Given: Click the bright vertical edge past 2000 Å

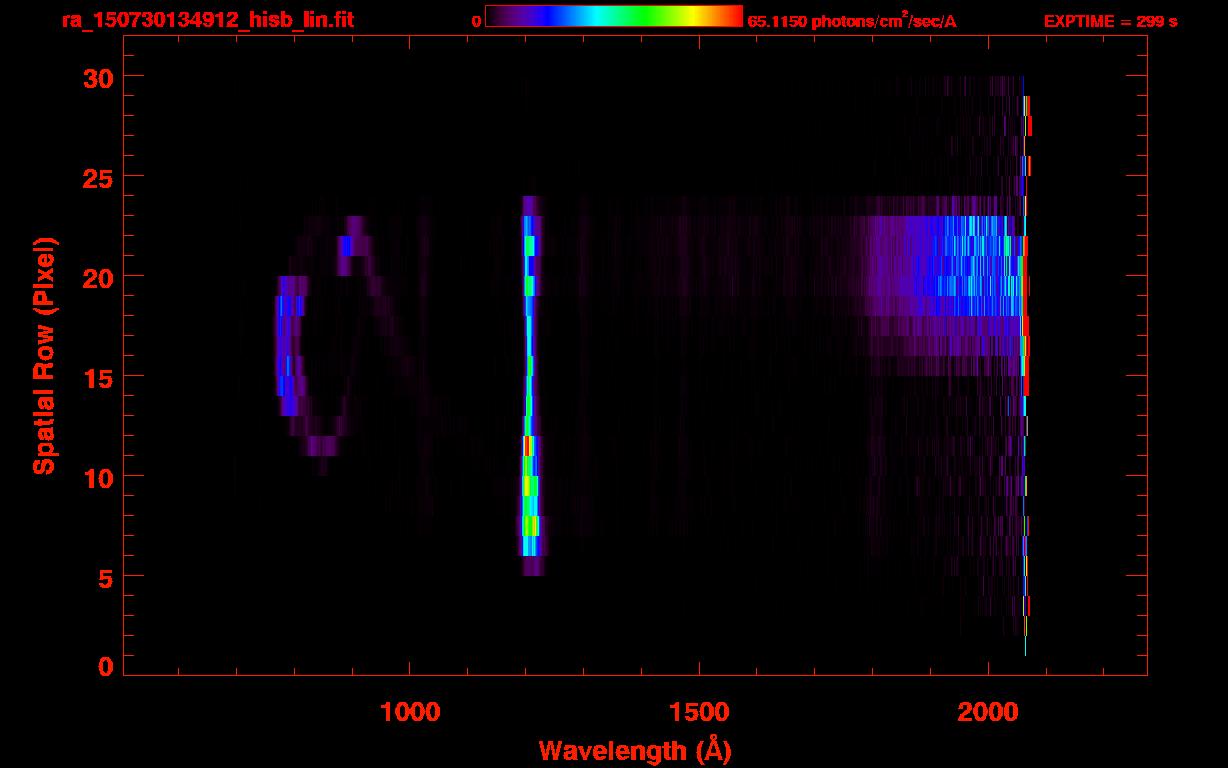Looking at the screenshot, I should point(1025,365).
